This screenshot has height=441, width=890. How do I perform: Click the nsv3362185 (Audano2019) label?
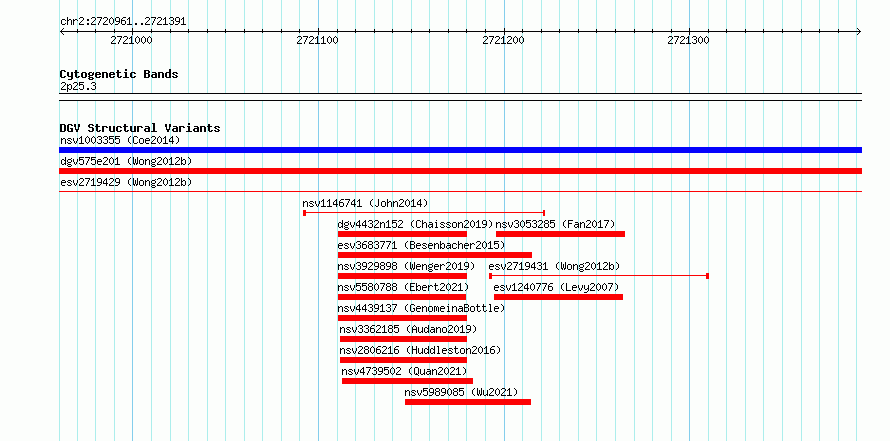408,329
